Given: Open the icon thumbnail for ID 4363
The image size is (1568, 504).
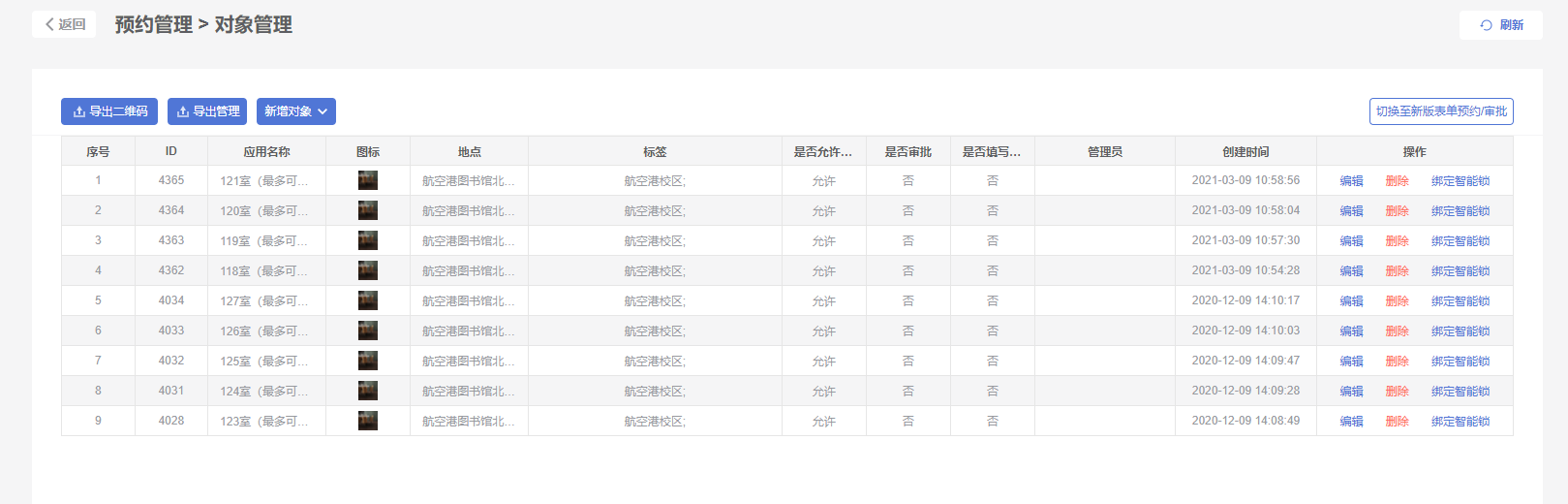Looking at the screenshot, I should coord(368,240).
